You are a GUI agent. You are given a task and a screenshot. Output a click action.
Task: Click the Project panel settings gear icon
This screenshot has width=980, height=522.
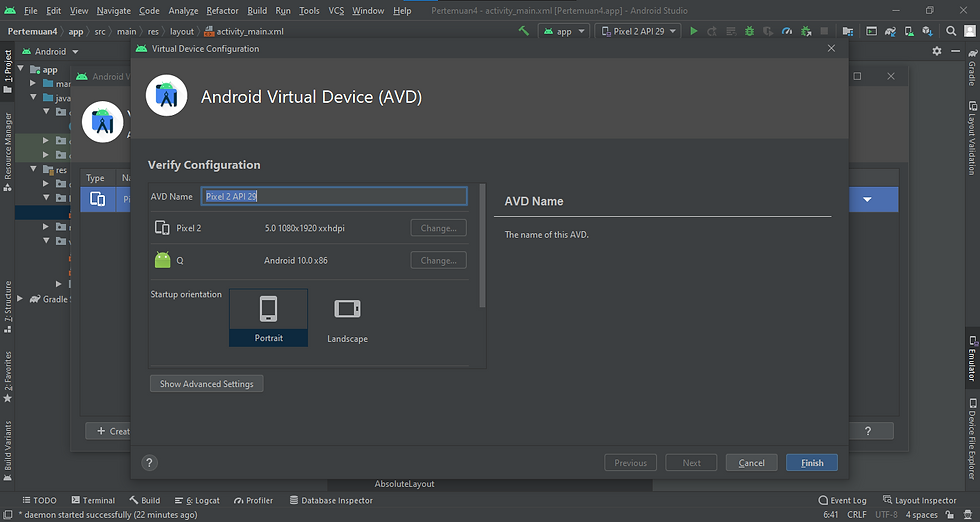pos(937,51)
